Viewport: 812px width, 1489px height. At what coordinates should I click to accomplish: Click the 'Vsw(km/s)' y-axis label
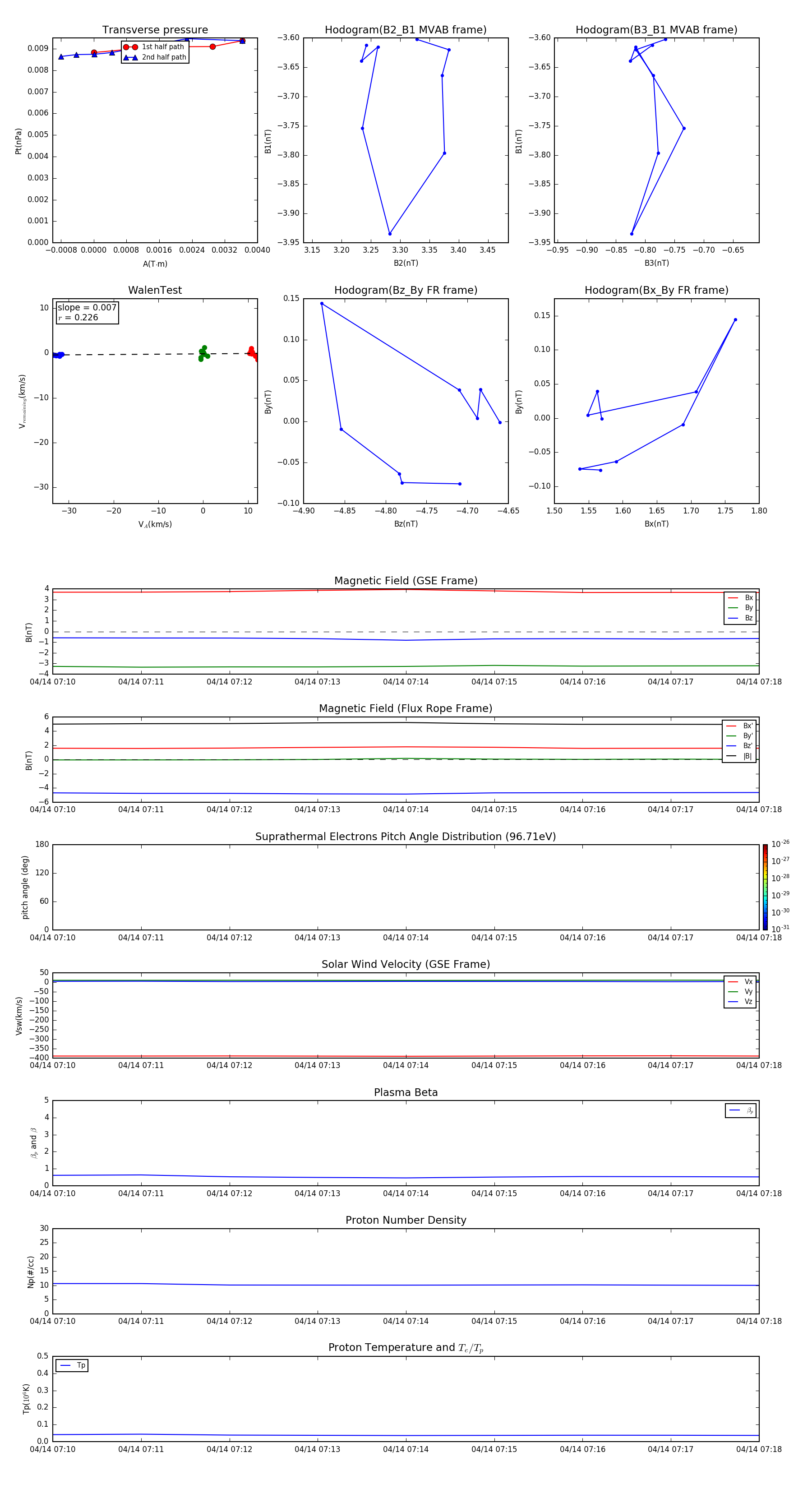tap(18, 1016)
